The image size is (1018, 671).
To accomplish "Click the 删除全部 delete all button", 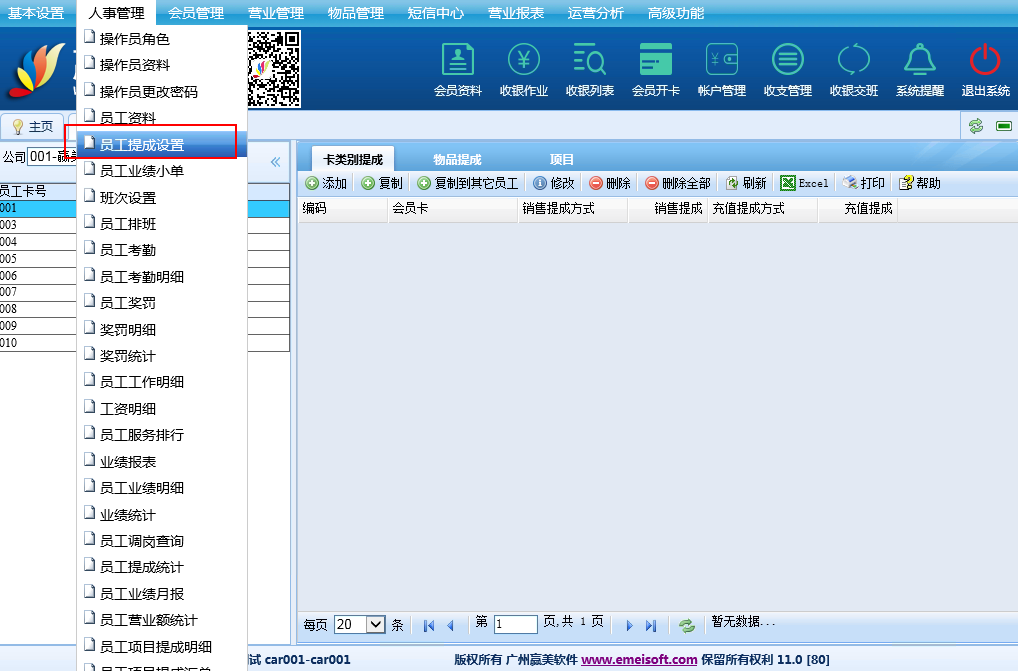I will point(678,183).
